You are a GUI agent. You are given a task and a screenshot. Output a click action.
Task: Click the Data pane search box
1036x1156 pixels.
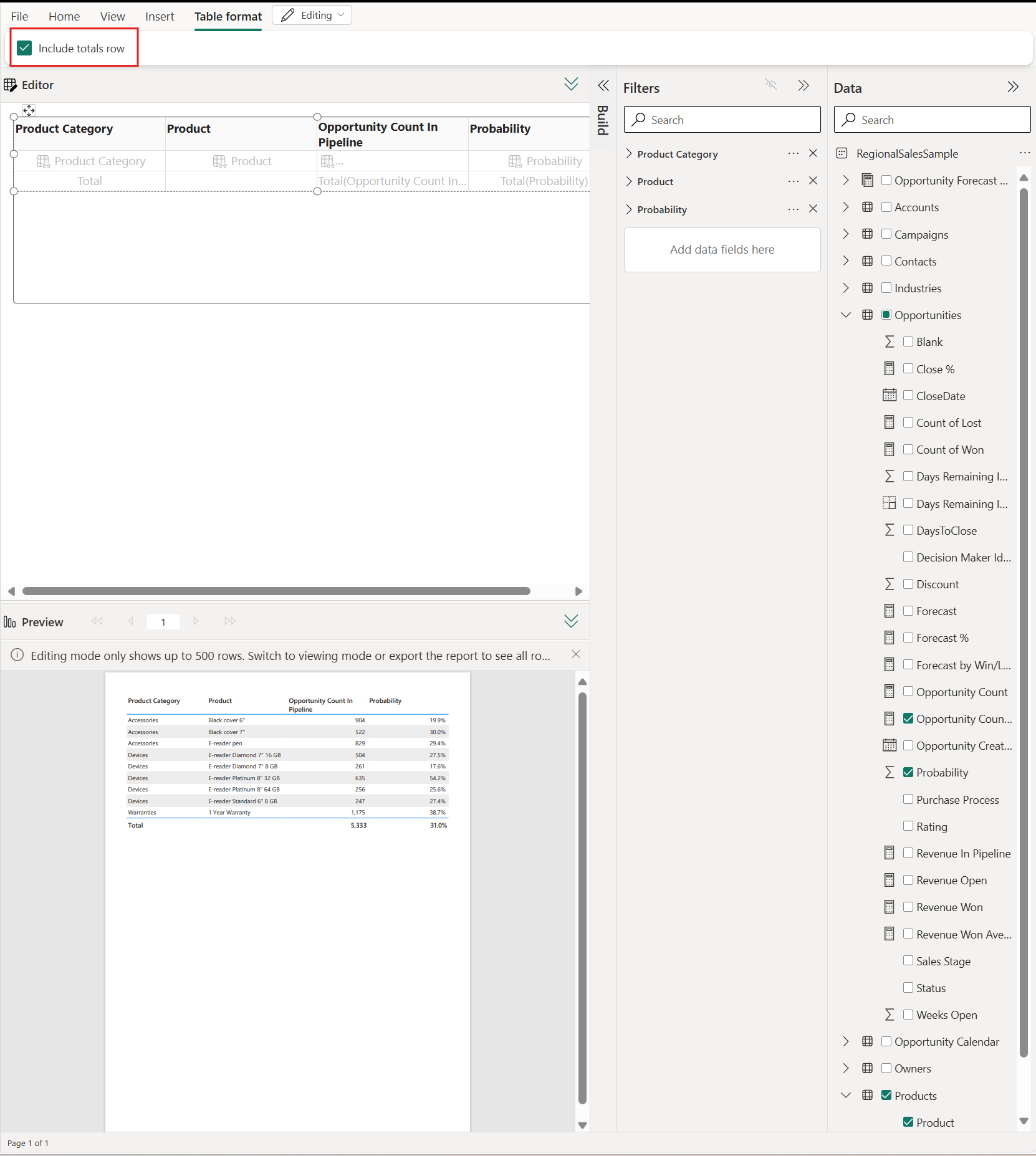[x=932, y=120]
